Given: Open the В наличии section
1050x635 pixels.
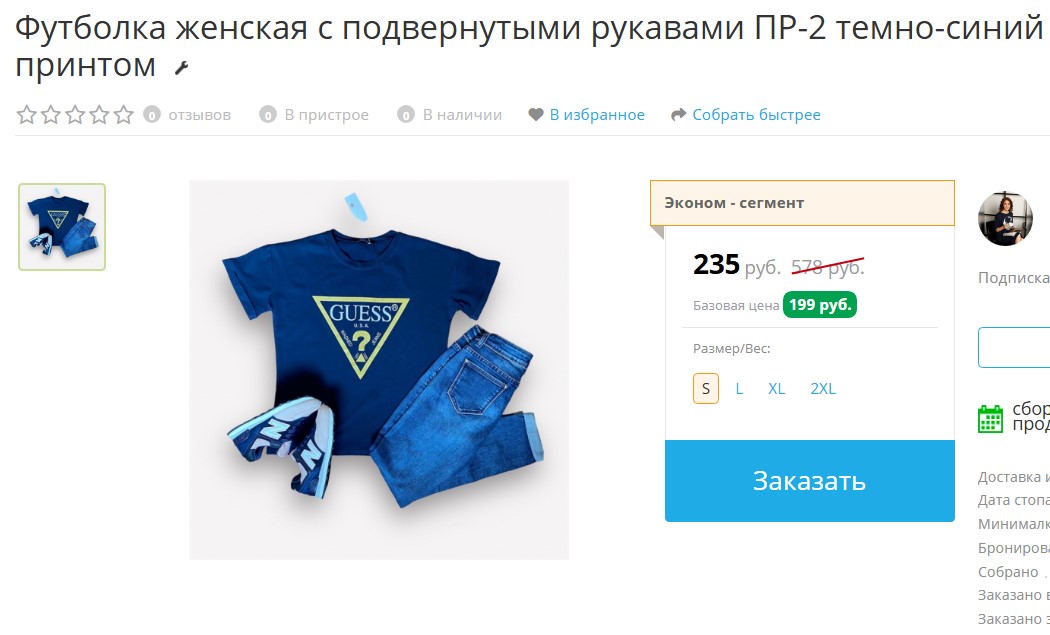Looking at the screenshot, I should coord(462,115).
